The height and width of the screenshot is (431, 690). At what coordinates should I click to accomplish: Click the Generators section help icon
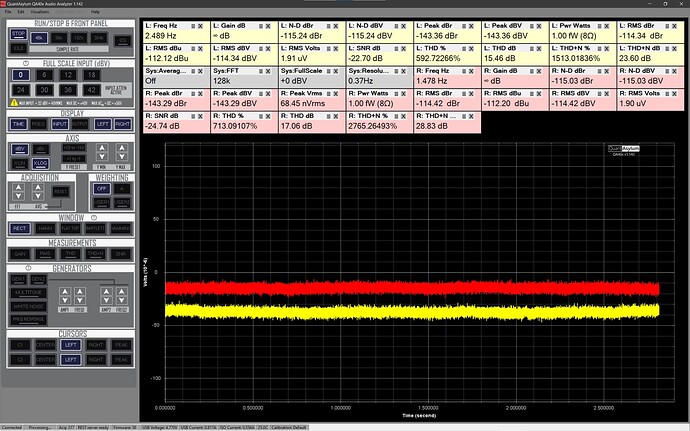28,268
